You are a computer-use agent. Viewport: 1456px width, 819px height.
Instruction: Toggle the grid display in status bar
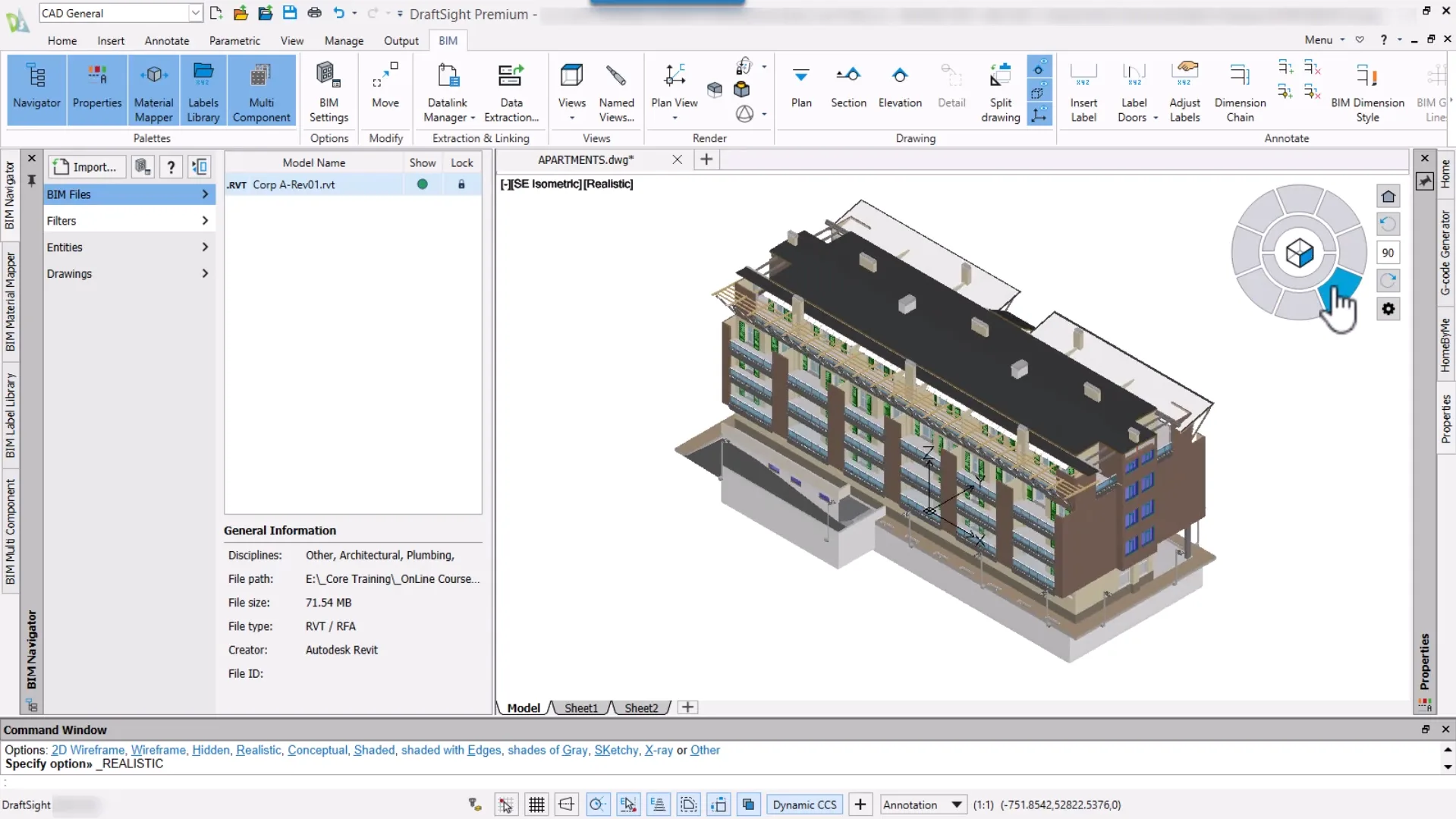click(x=536, y=805)
